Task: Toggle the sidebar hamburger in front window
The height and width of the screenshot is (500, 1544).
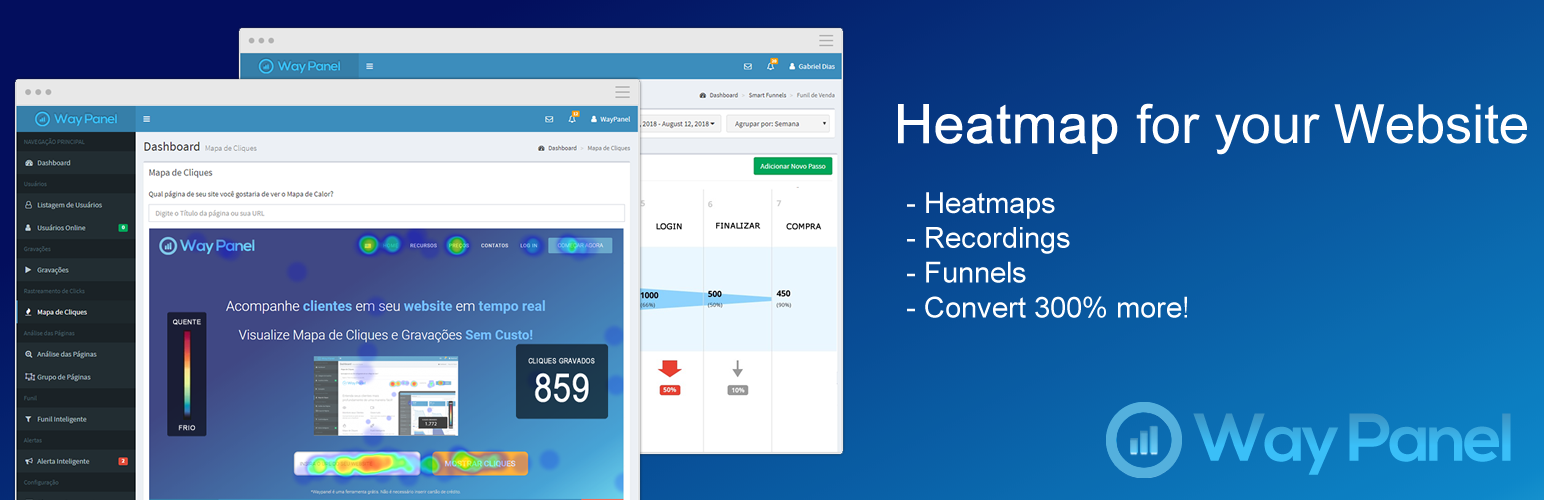Action: pyautogui.click(x=147, y=119)
